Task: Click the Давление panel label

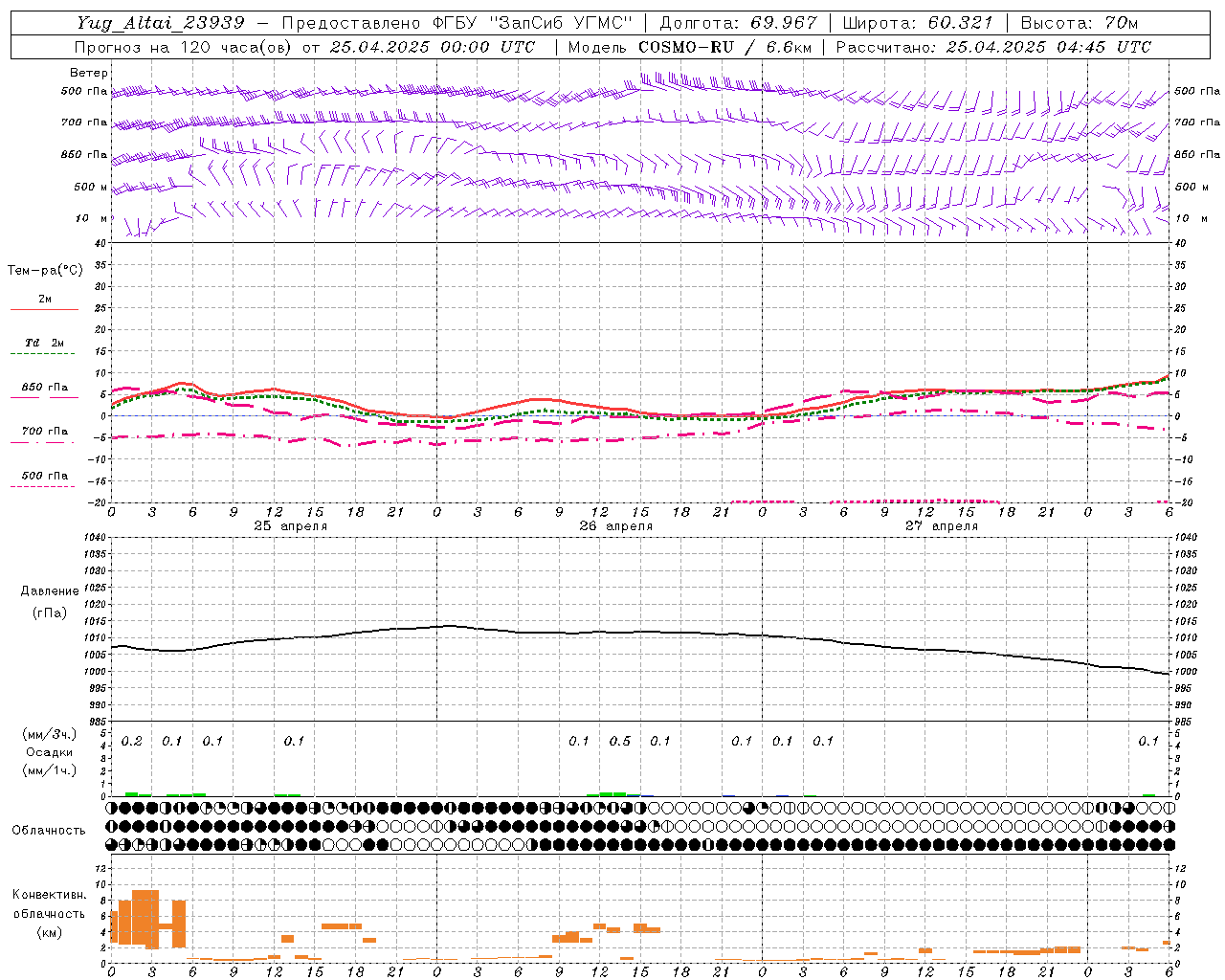Action: pyautogui.click(x=50, y=591)
